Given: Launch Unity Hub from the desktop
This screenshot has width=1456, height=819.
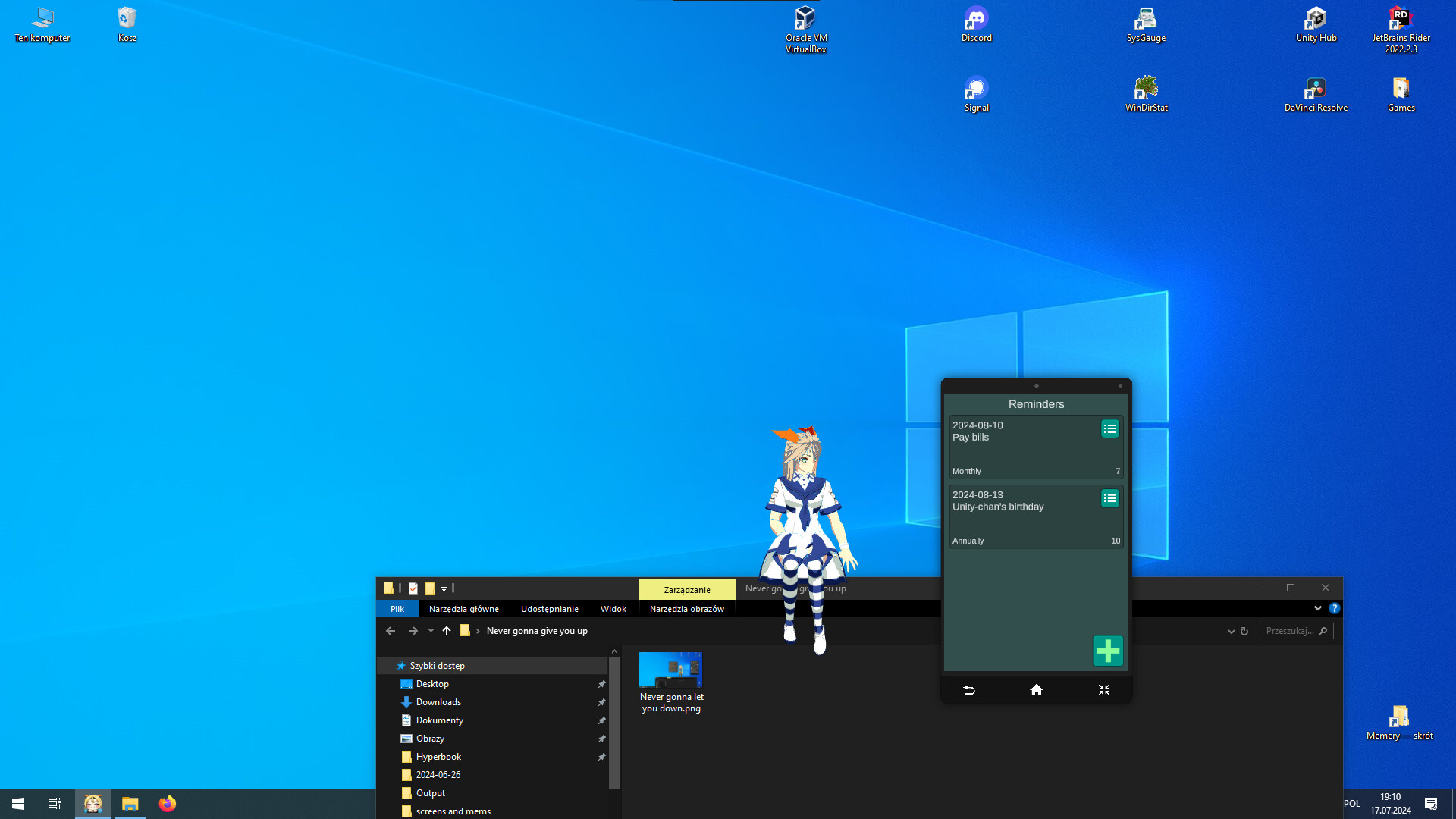Looking at the screenshot, I should coord(1316,19).
